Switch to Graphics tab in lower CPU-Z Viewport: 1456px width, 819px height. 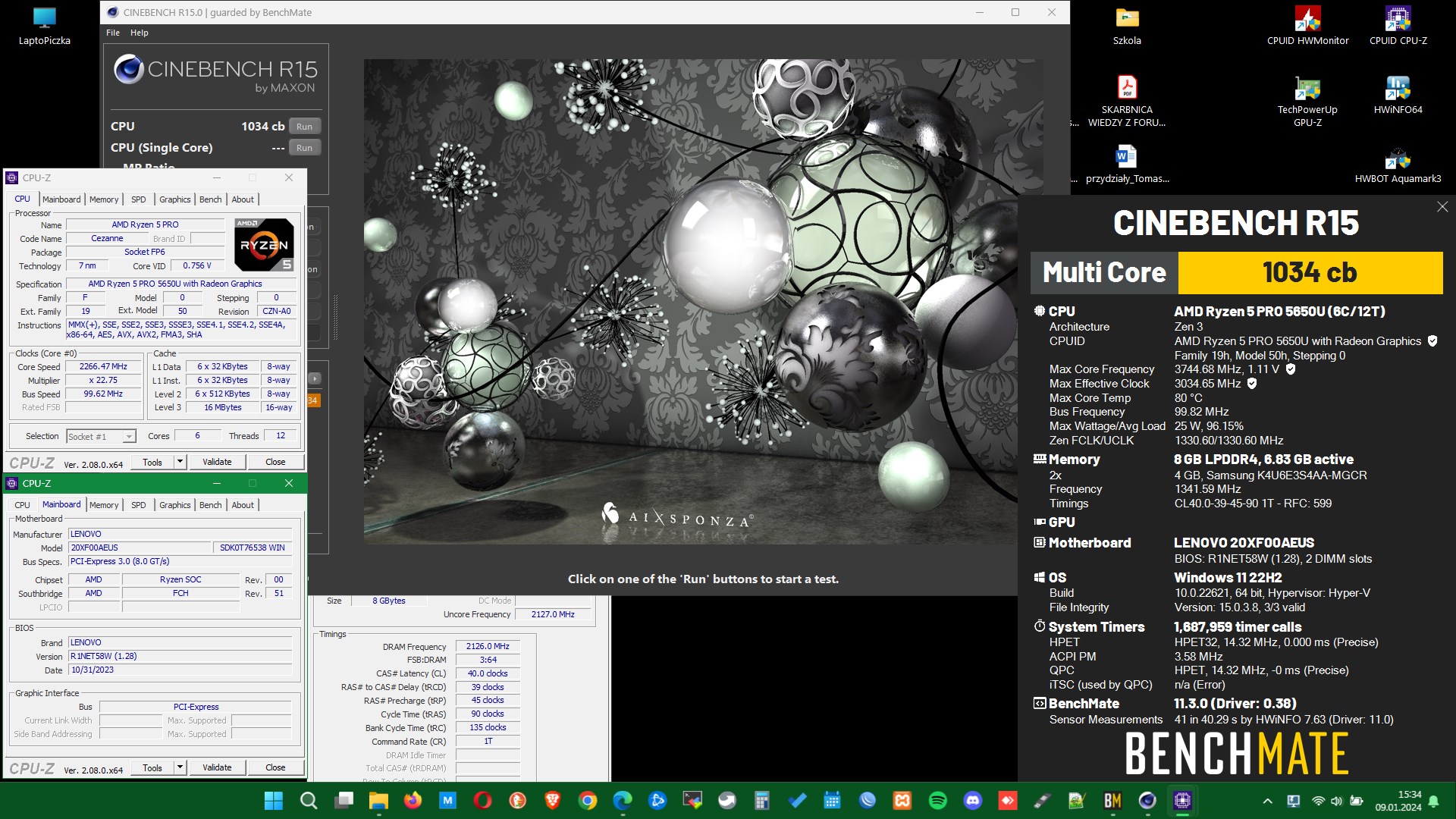tap(175, 505)
